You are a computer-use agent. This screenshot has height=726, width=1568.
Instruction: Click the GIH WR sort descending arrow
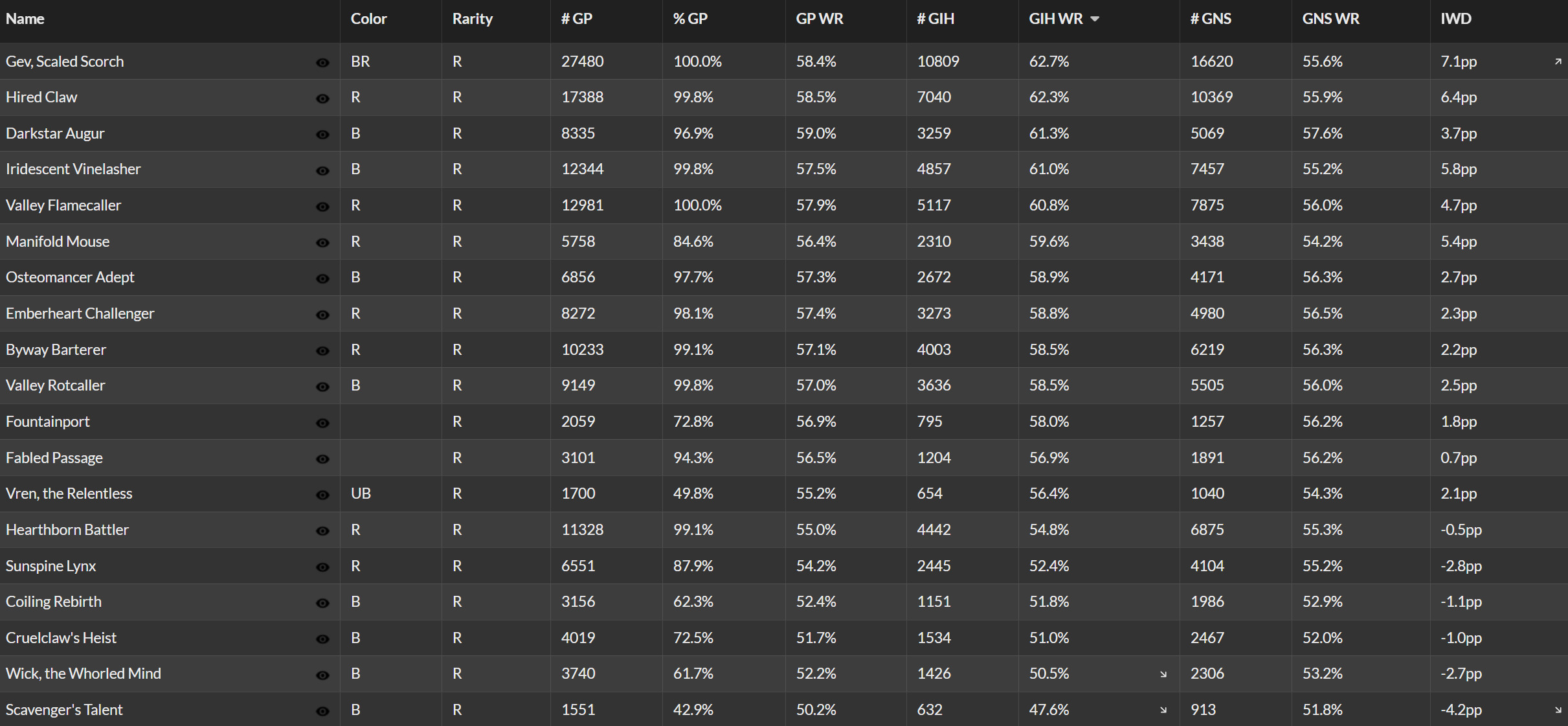1095,19
